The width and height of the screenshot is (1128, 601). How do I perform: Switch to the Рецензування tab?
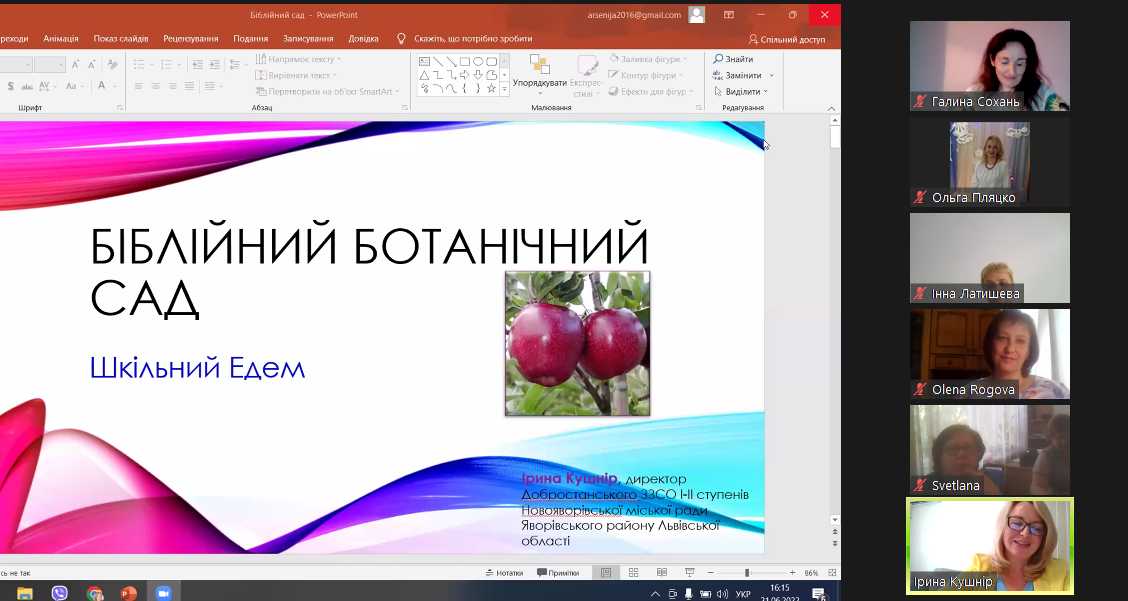[x=190, y=39]
